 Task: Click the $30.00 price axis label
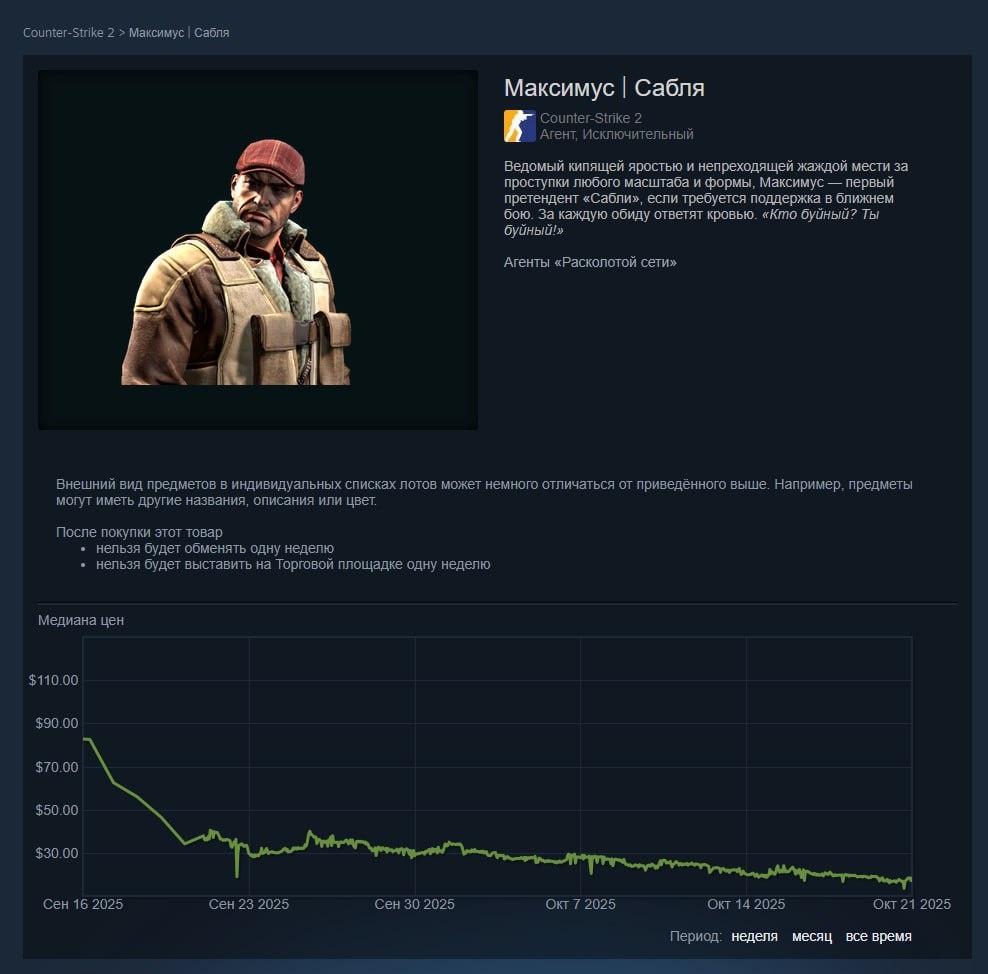[57, 853]
